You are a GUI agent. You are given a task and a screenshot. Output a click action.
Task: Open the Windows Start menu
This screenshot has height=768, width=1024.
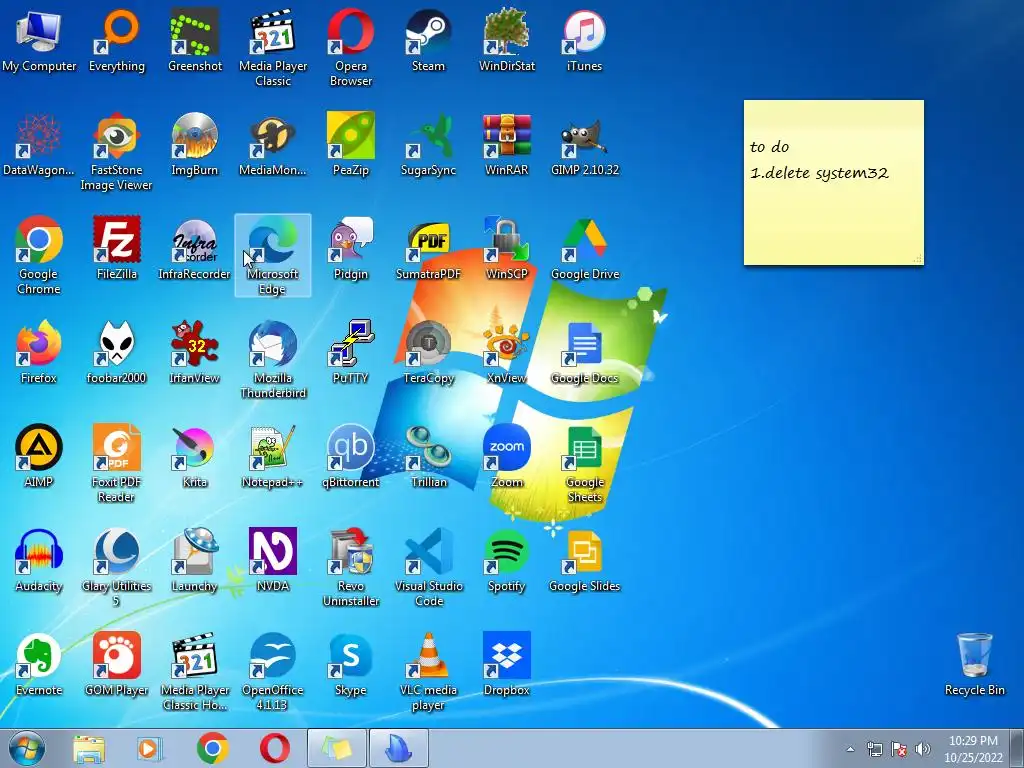(x=27, y=749)
